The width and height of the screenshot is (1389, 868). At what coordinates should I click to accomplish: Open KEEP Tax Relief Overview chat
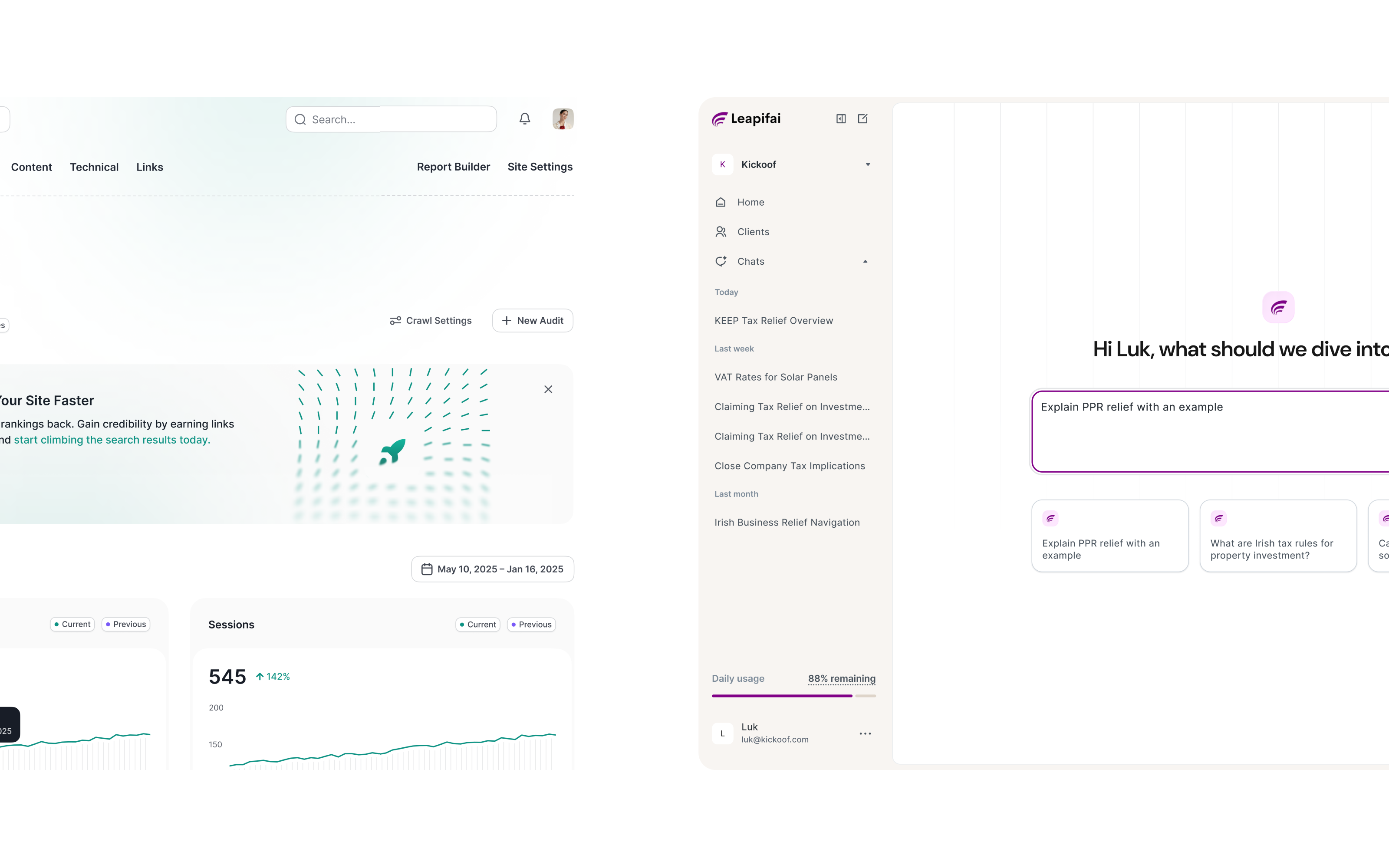click(x=773, y=320)
